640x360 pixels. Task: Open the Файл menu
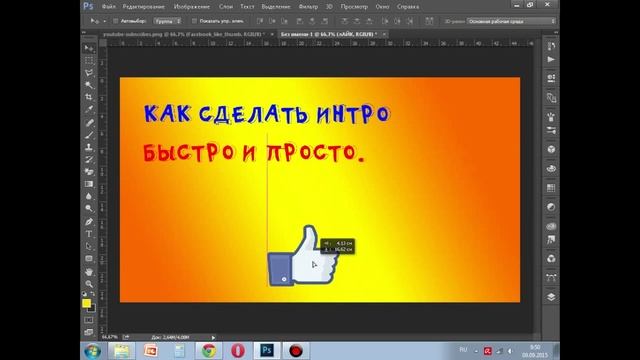click(x=109, y=7)
